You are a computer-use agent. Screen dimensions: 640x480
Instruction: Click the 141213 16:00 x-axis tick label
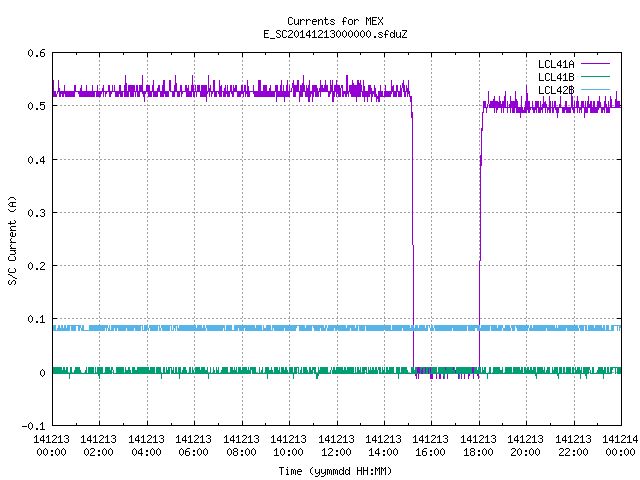pos(431,445)
